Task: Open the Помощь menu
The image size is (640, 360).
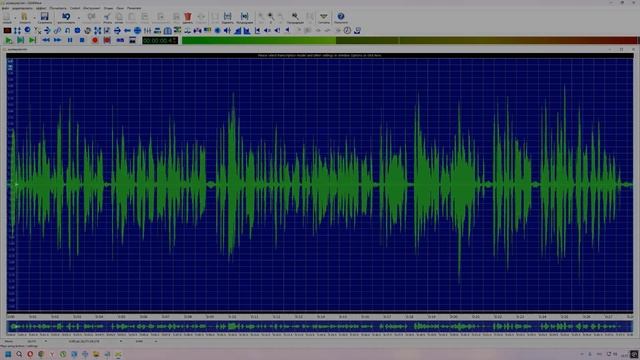Action: point(134,8)
